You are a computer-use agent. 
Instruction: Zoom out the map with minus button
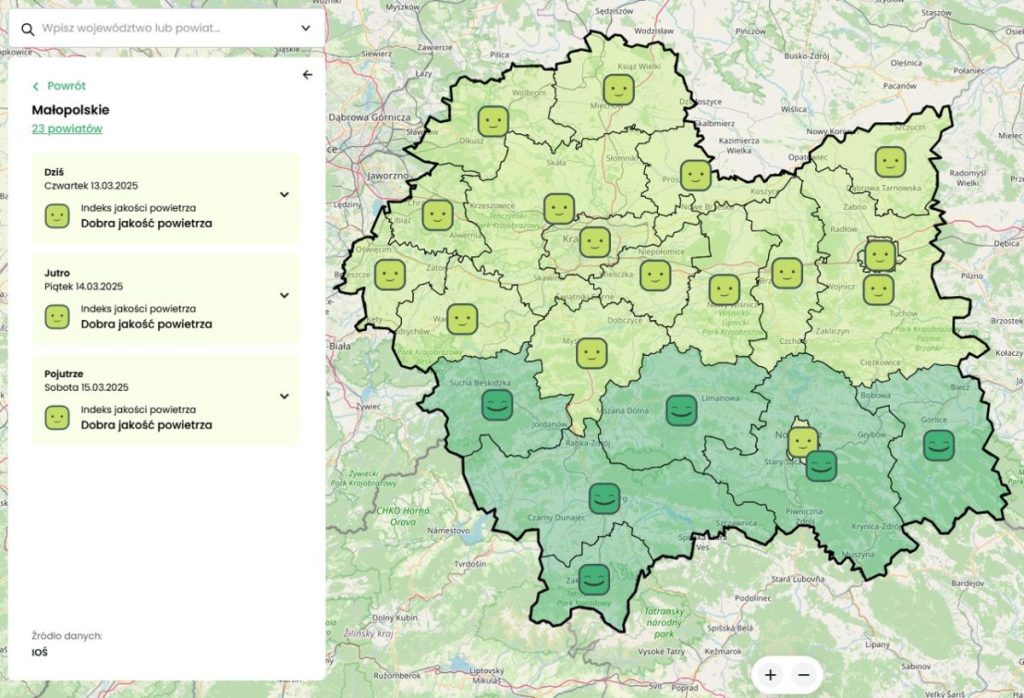click(803, 675)
